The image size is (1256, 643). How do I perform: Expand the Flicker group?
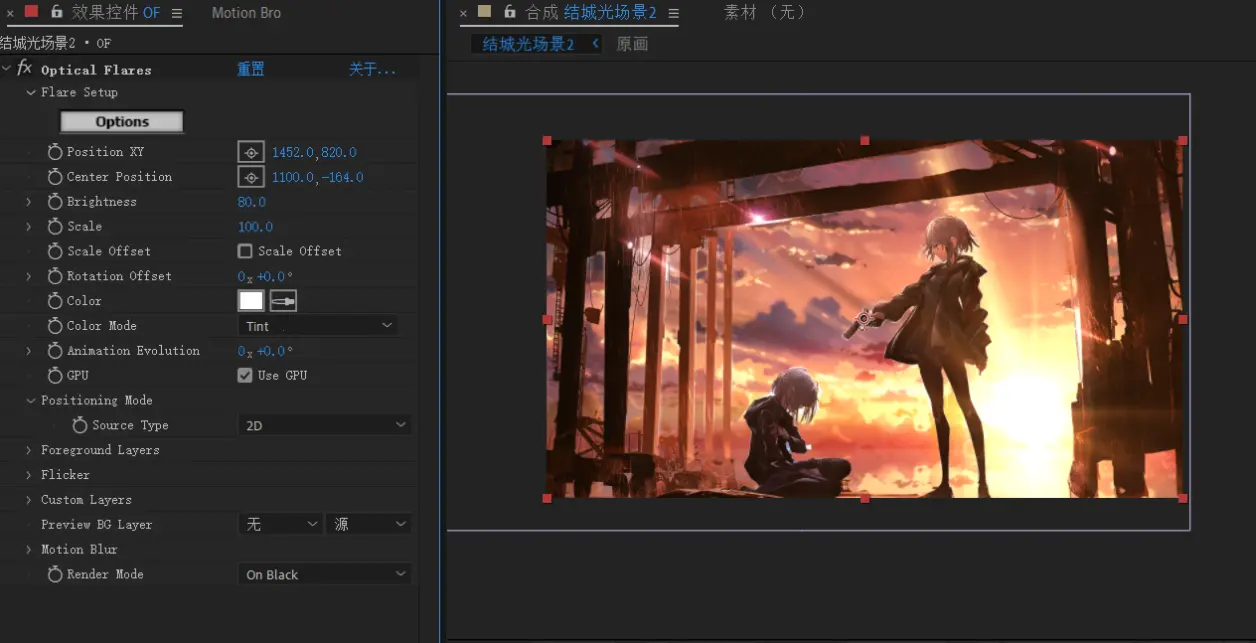[x=30, y=475]
